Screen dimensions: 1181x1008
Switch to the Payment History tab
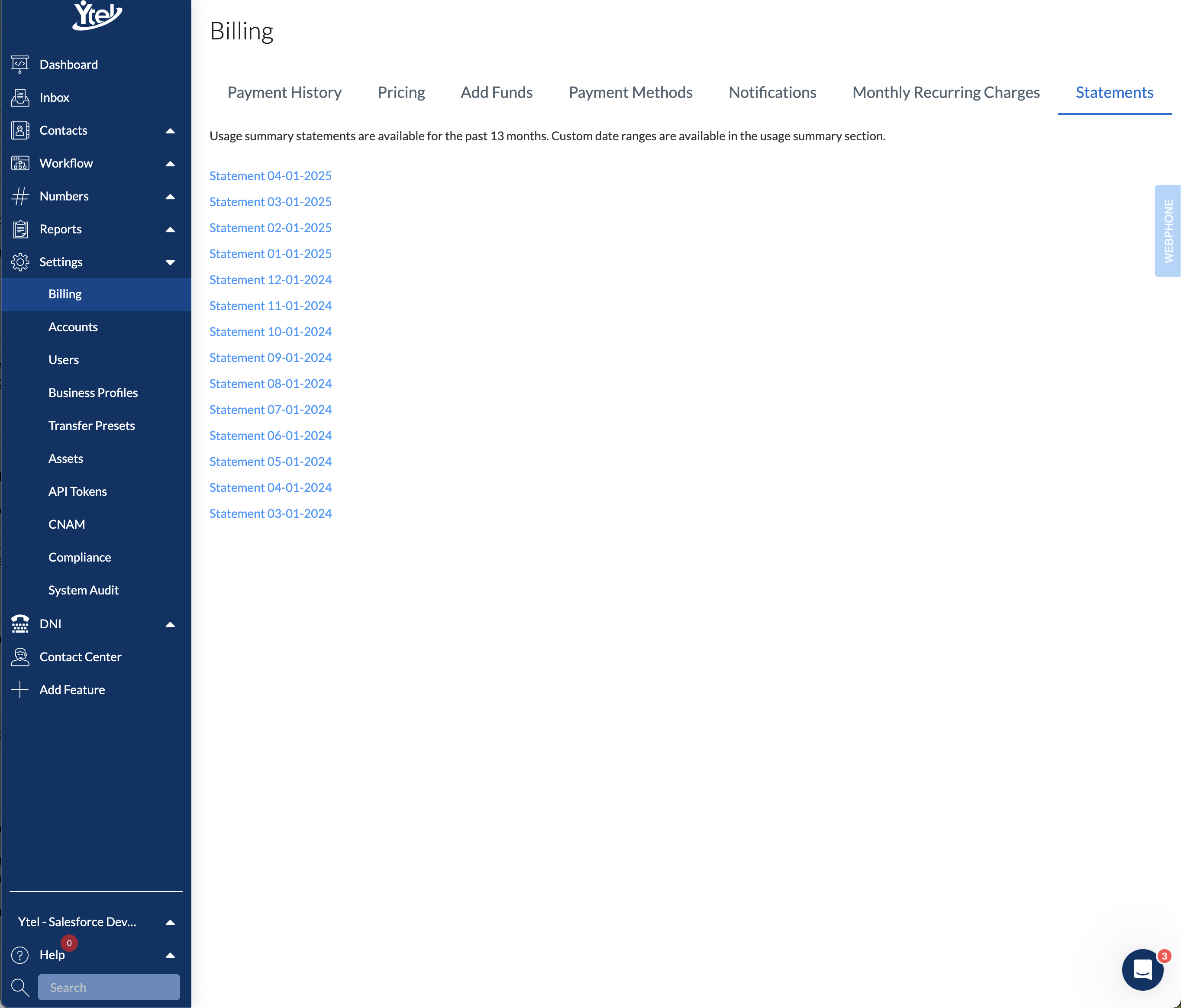point(284,92)
